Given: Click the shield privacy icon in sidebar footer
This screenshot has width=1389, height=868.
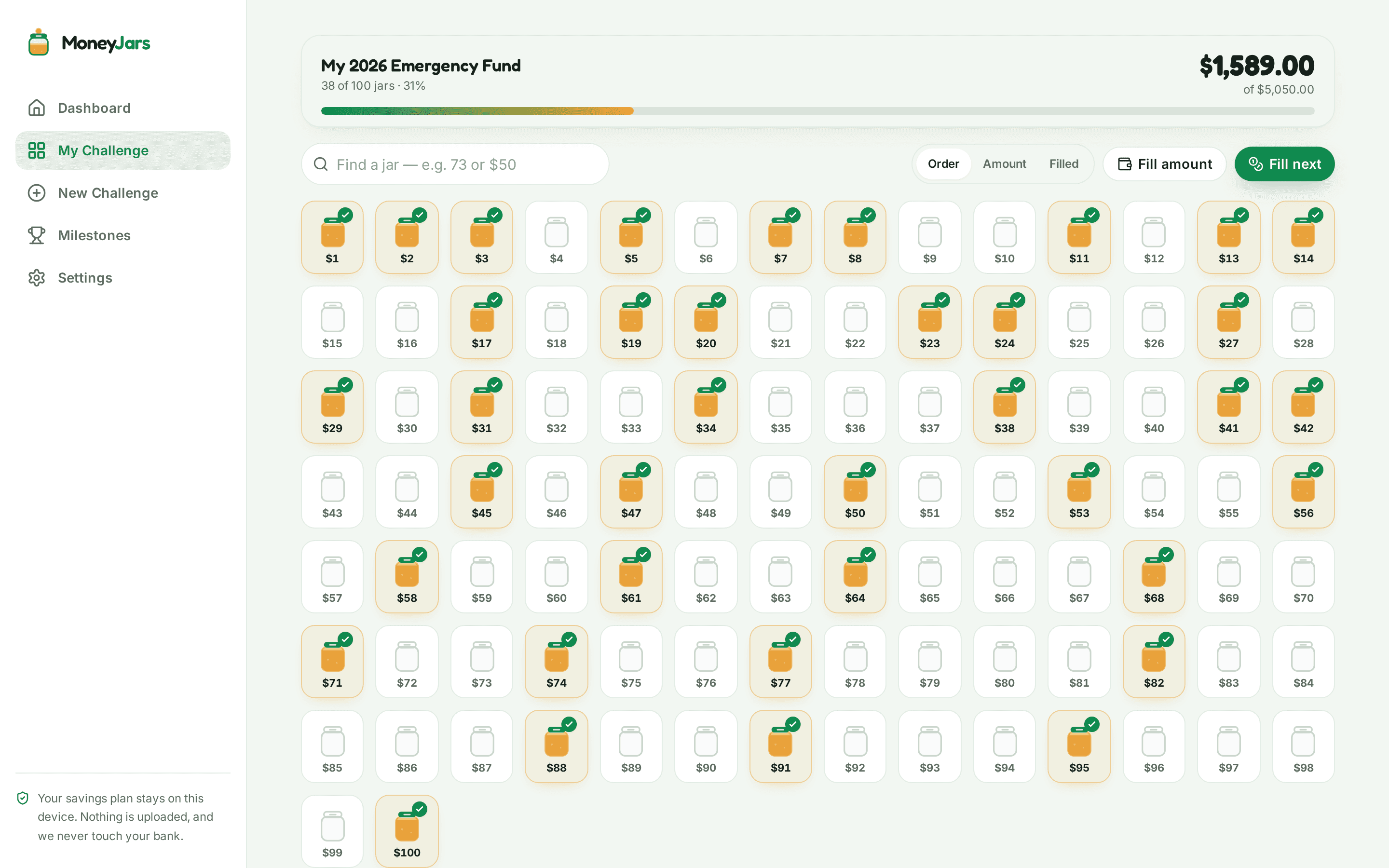Looking at the screenshot, I should [23, 798].
